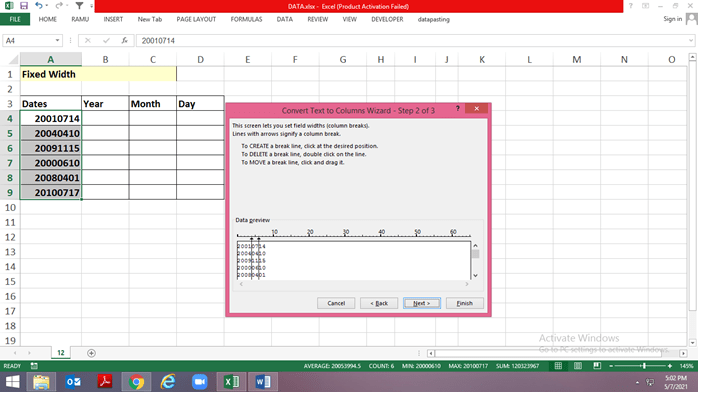Click the macro recording icon in status bar
This screenshot has height=417, width=725.
[34, 366]
